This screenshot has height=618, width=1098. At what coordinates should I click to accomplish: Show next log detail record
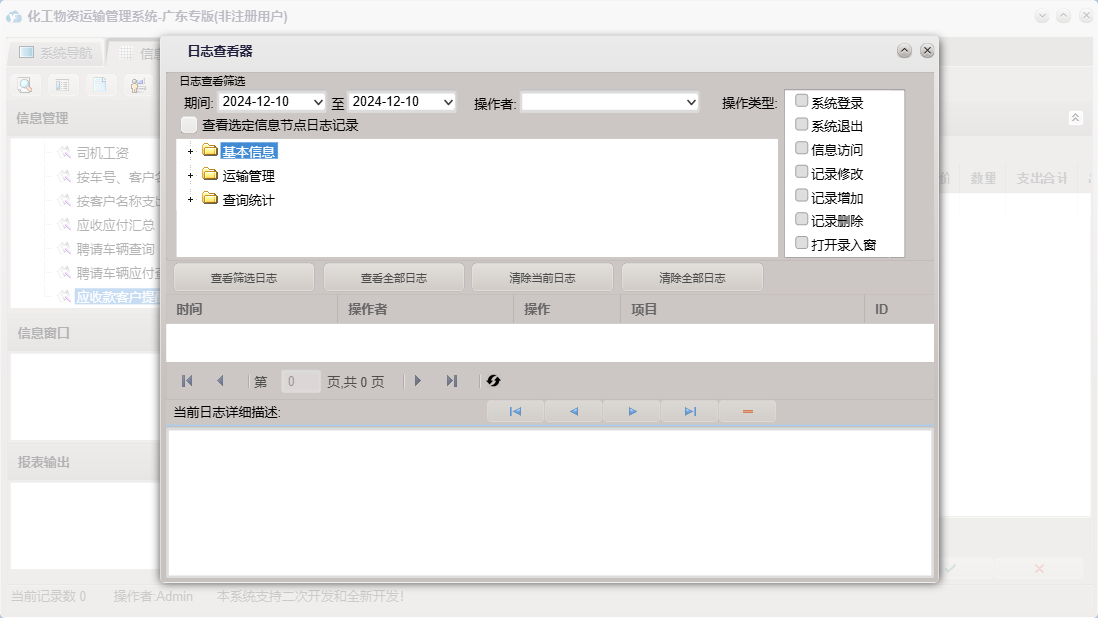[632, 412]
